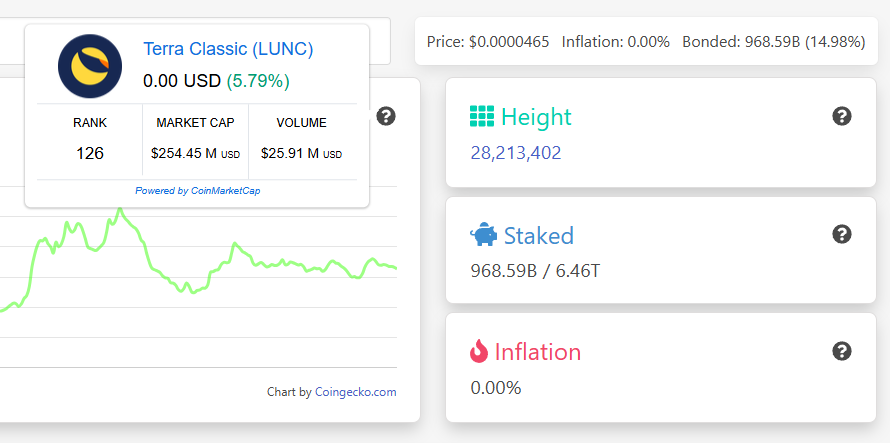Show help for the Inflation card
The height and width of the screenshot is (443, 890).
[x=842, y=351]
